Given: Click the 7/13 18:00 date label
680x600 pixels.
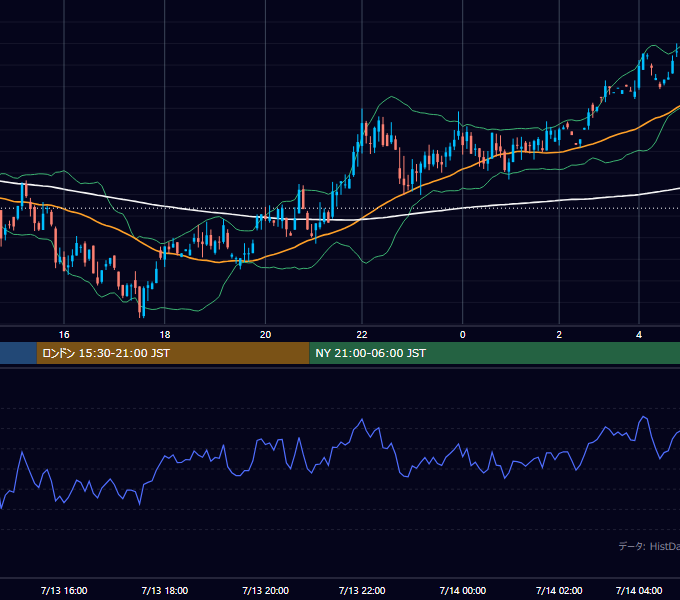Looking at the screenshot, I should [165, 590].
